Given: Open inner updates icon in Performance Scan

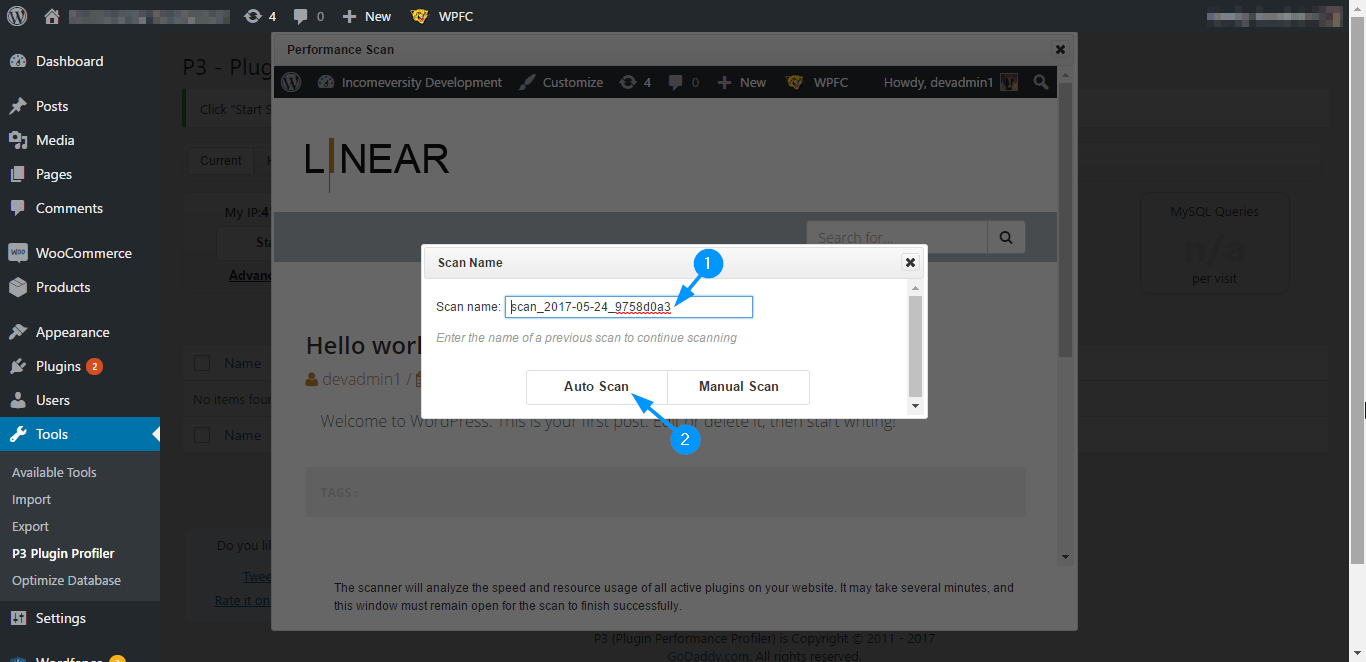Looking at the screenshot, I should point(635,82).
